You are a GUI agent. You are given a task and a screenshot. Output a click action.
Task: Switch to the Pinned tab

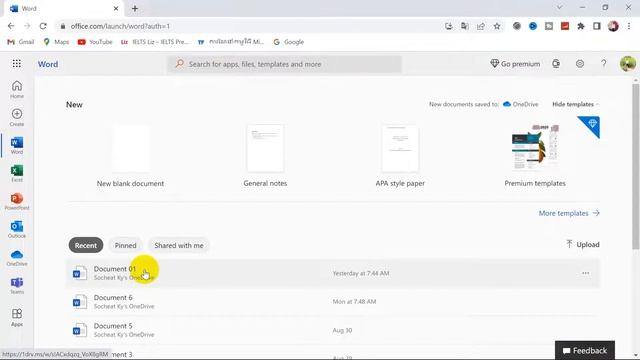coord(125,245)
